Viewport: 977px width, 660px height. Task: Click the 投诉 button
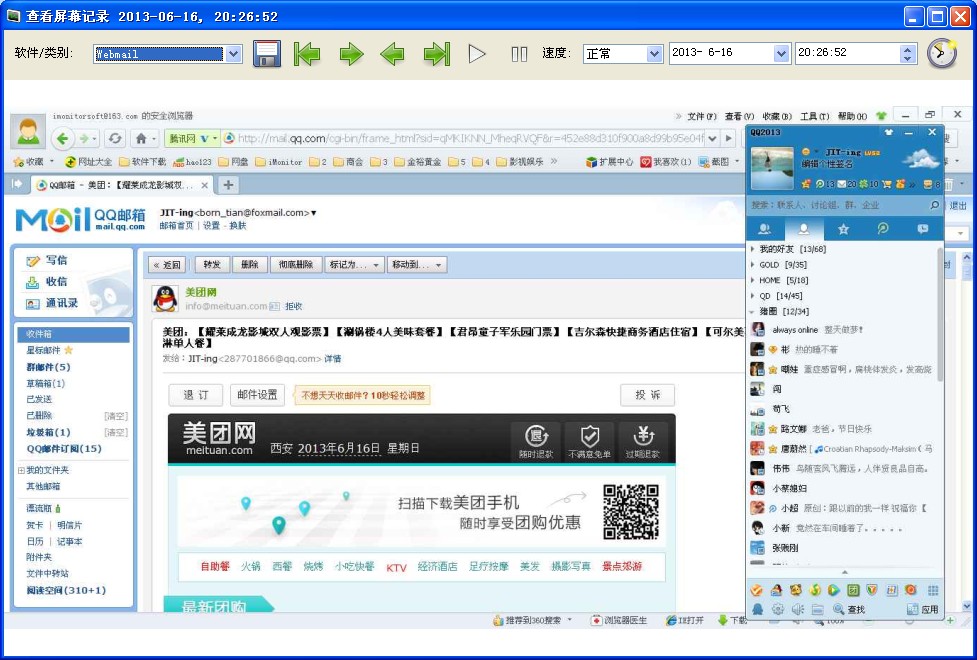click(647, 395)
